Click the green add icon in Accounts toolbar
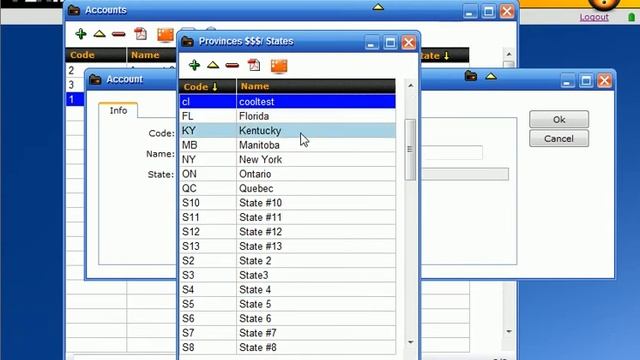 click(81, 34)
